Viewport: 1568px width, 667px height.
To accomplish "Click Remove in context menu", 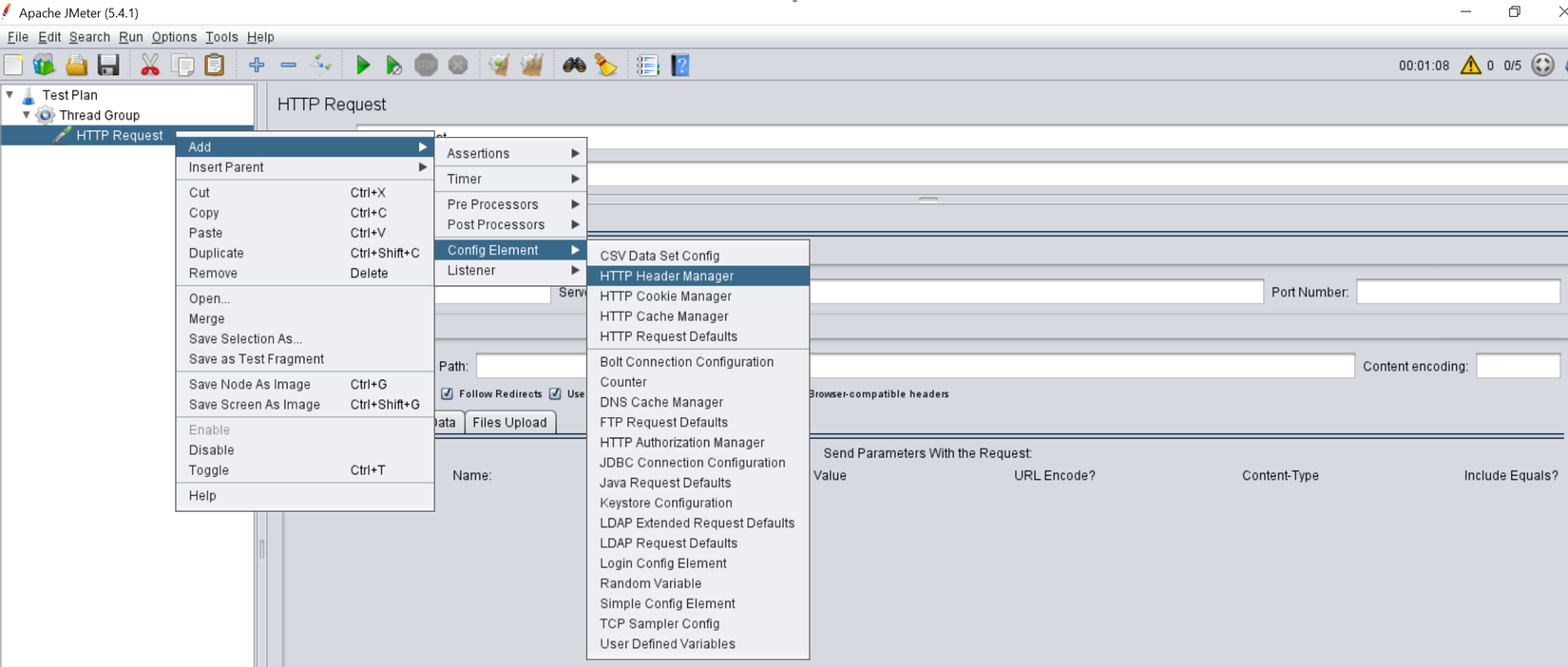I will (305, 273).
